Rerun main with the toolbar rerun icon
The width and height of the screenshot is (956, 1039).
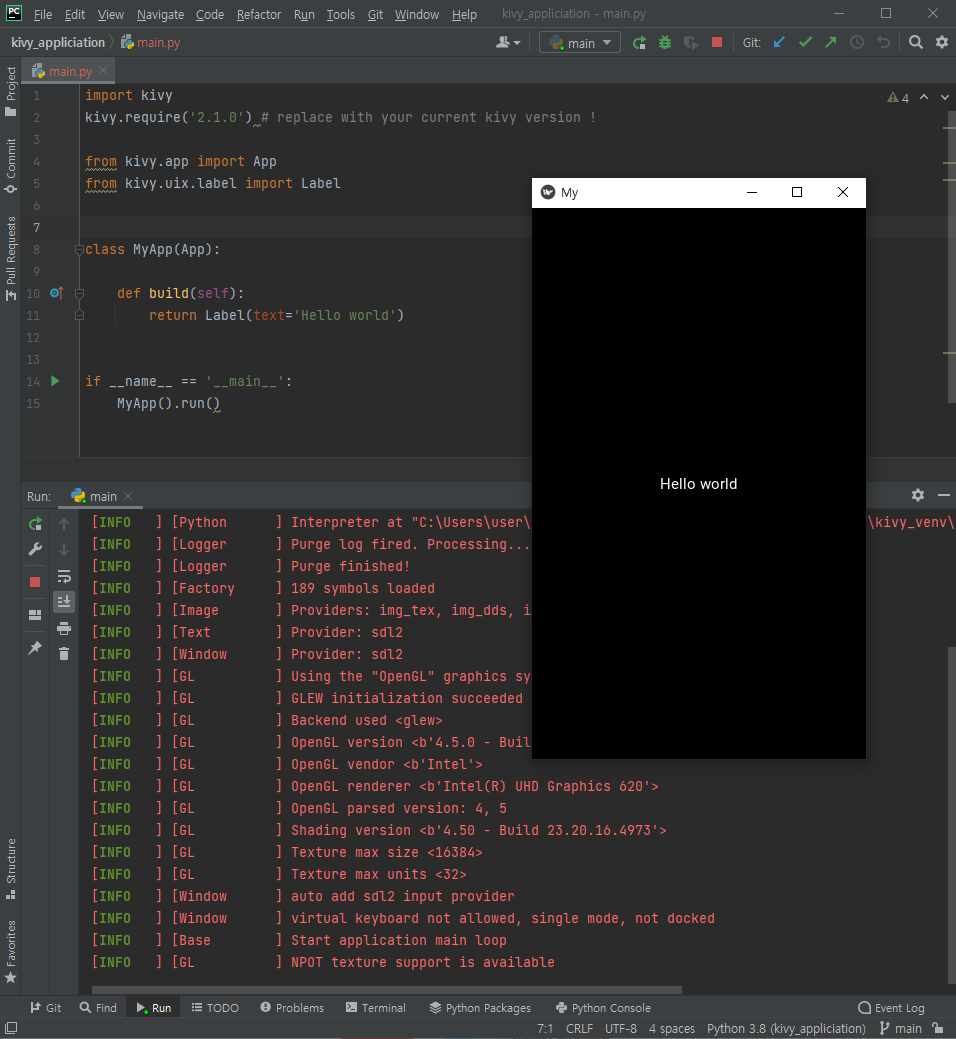639,43
